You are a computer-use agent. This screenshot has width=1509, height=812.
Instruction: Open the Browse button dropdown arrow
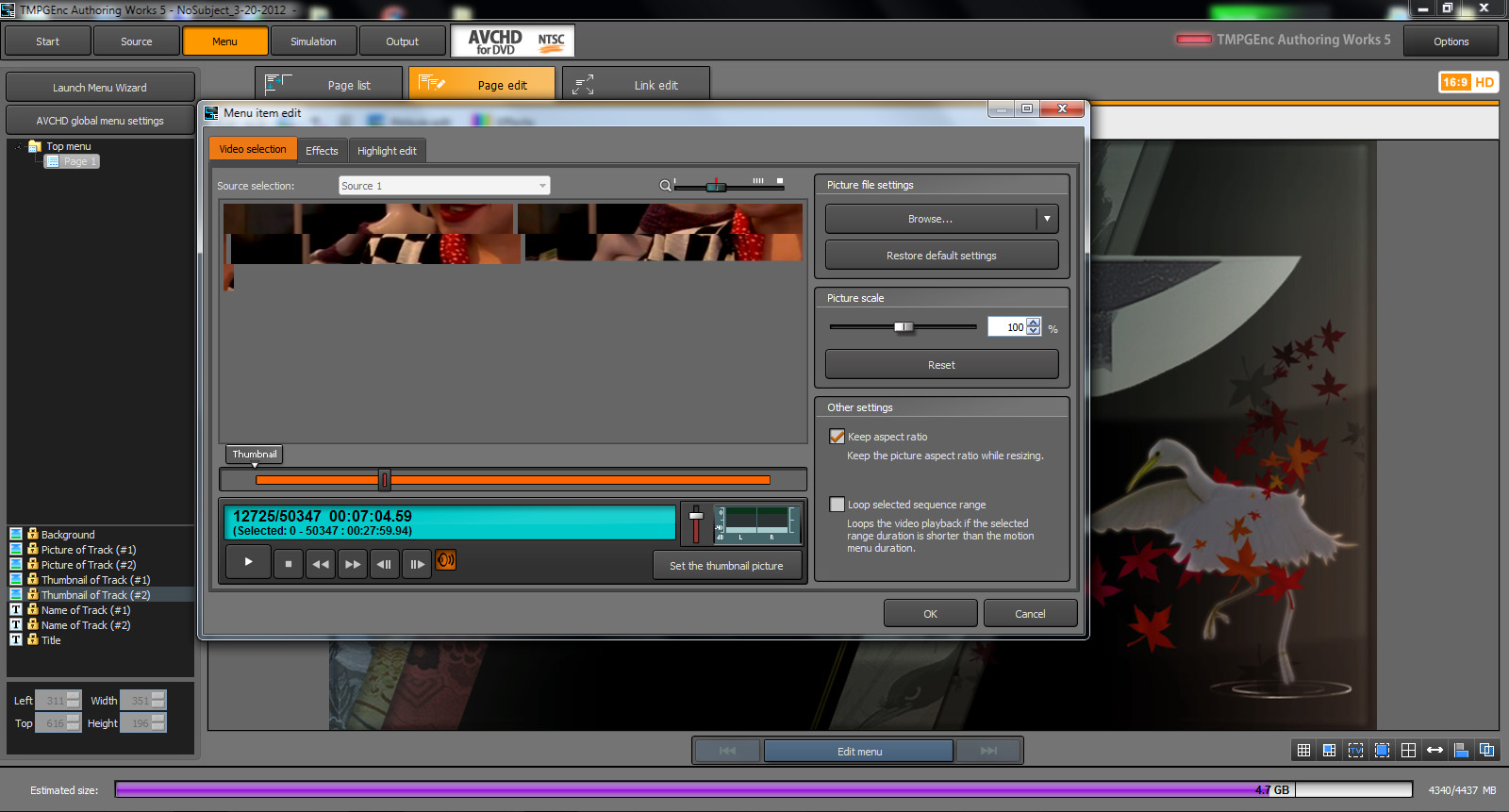(1047, 219)
